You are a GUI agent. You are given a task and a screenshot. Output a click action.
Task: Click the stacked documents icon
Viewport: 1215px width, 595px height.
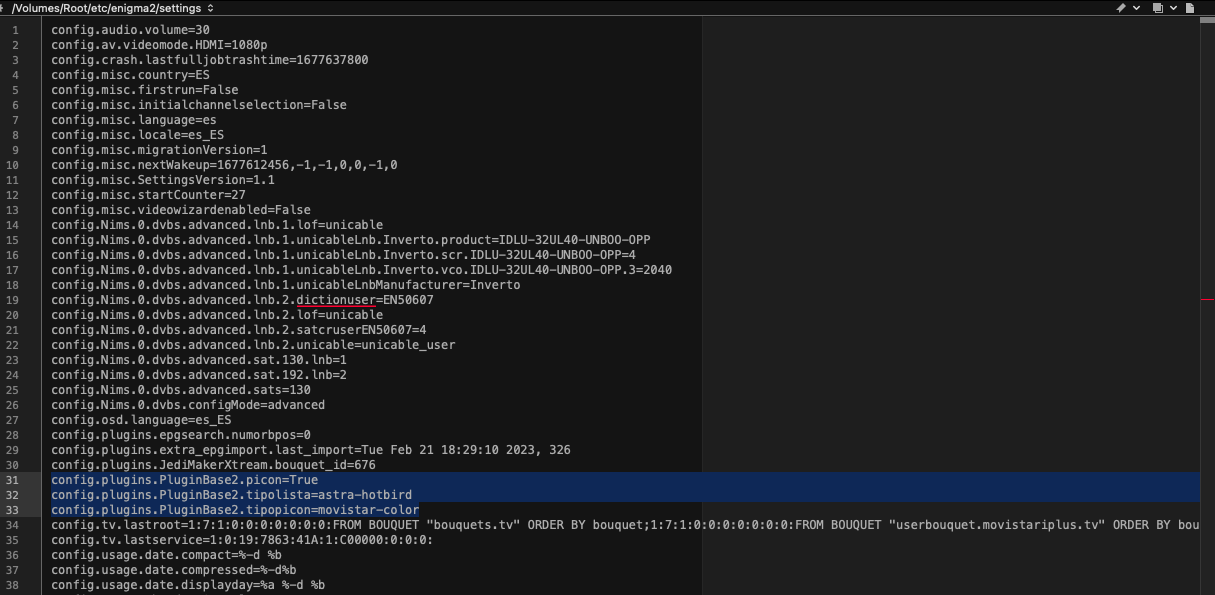[x=1157, y=8]
